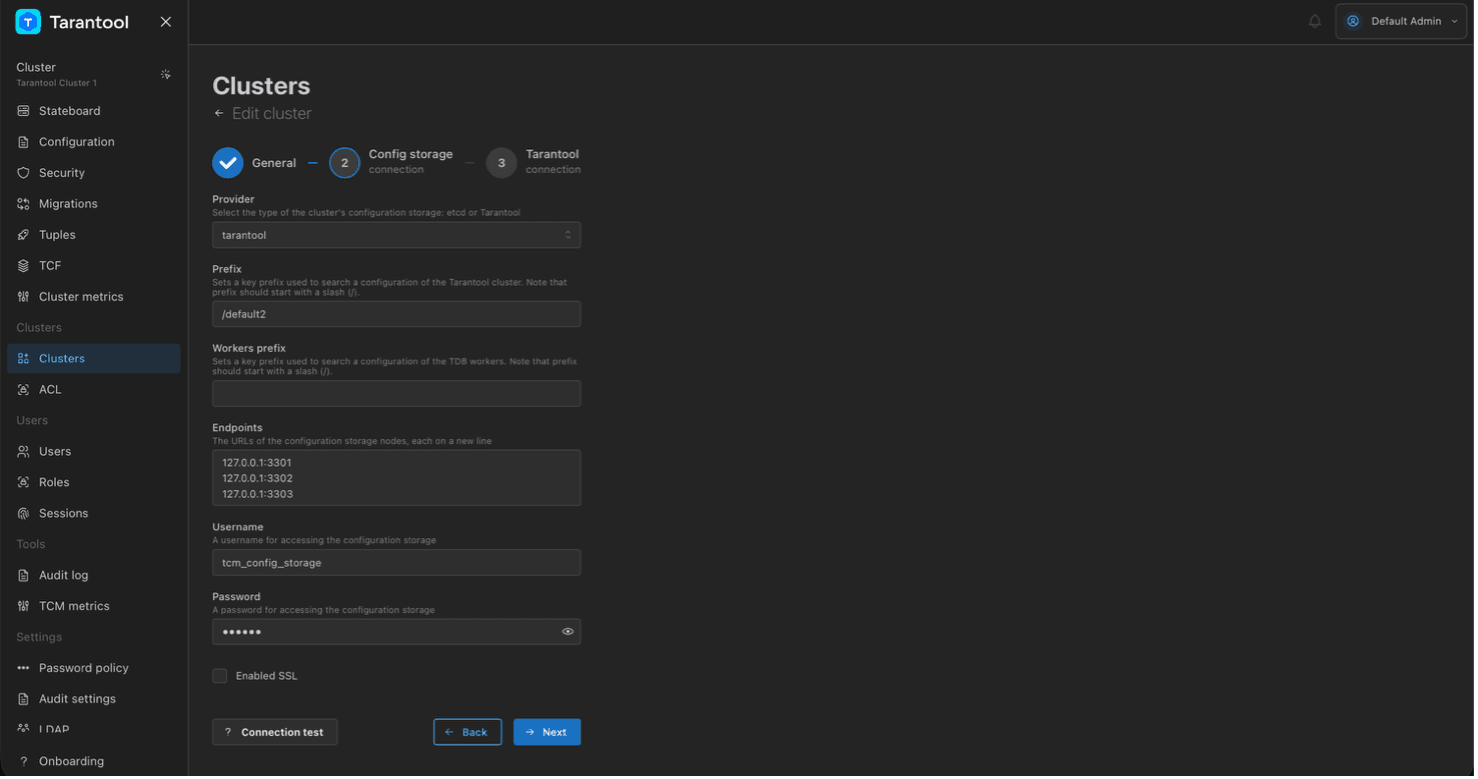This screenshot has width=1478, height=779.
Task: Click the Clusters grid icon
Action: click(x=24, y=359)
